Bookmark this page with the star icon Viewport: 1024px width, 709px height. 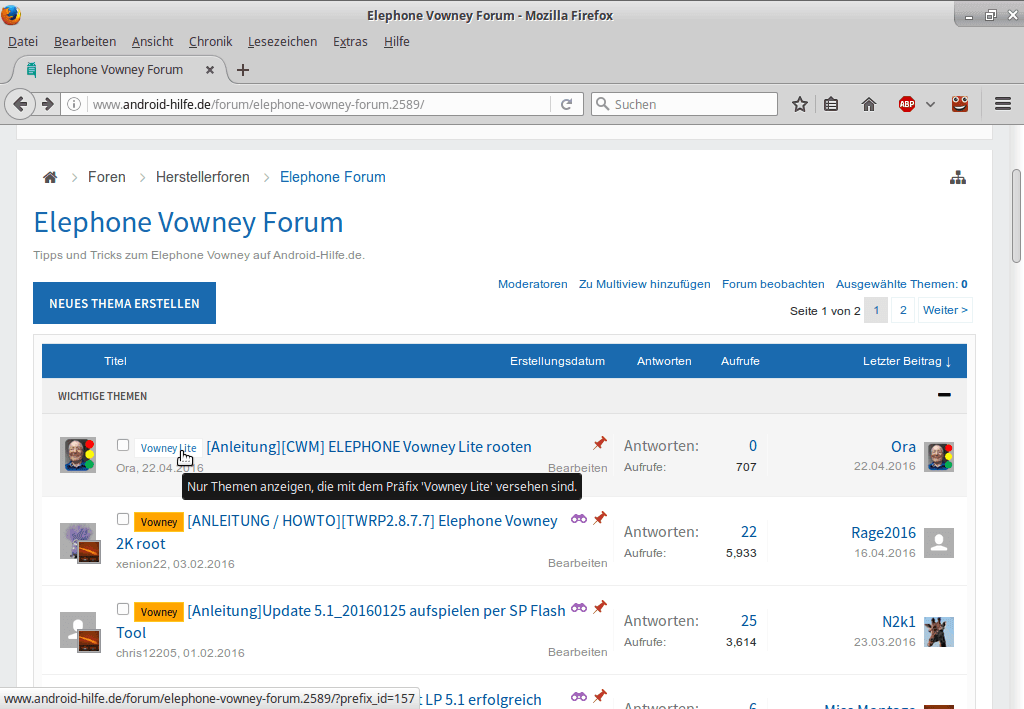(x=800, y=104)
